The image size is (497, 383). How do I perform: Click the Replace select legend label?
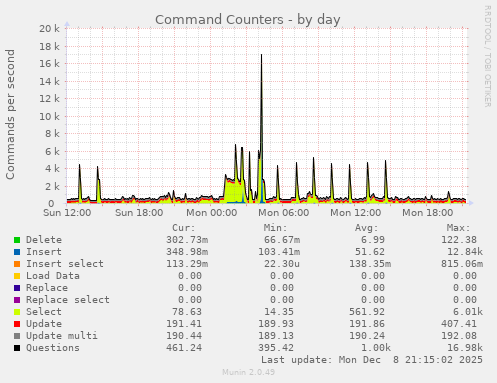coord(68,300)
